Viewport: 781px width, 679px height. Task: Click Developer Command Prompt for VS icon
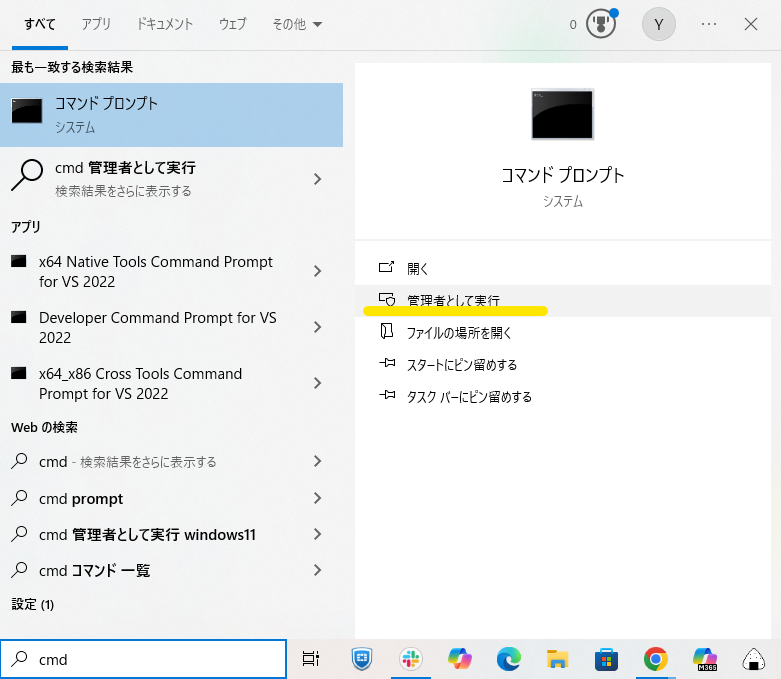(19, 317)
